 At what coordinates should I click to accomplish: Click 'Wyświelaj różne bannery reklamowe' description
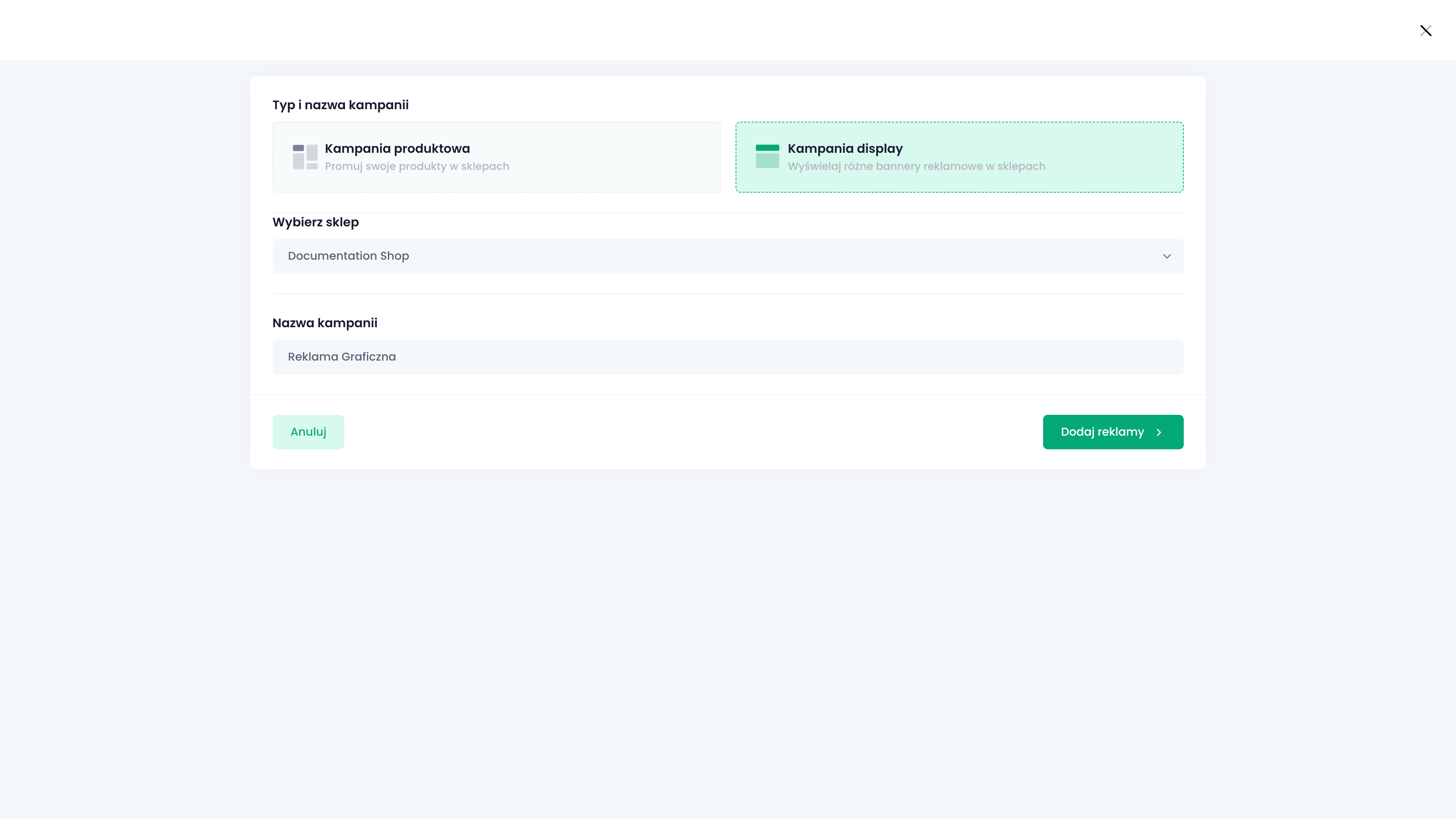point(916,166)
